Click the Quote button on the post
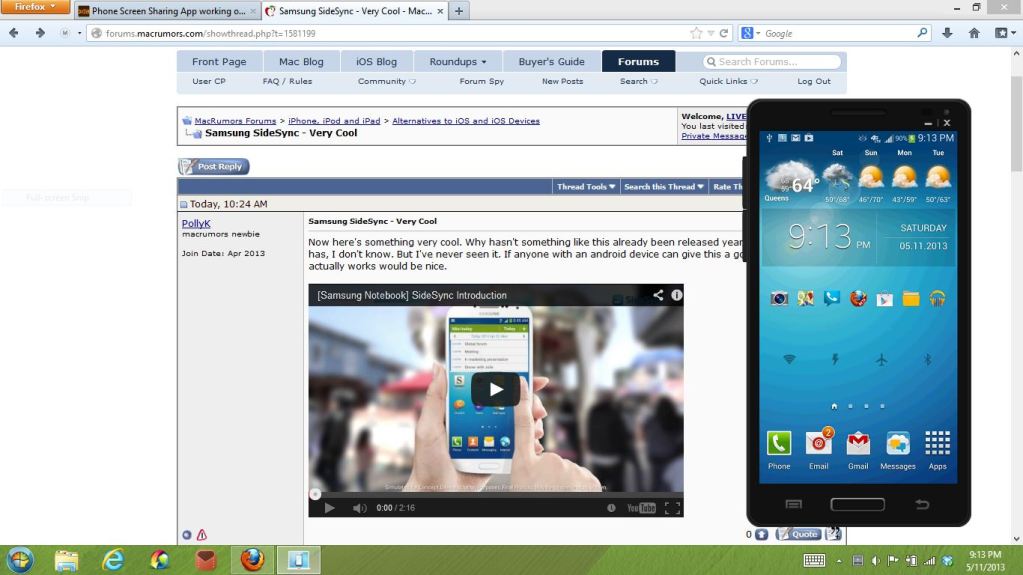Screen dimensions: 1023x575 point(799,534)
